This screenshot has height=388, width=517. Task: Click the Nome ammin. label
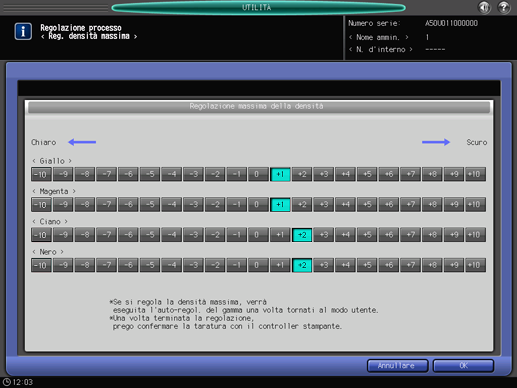click(x=378, y=37)
